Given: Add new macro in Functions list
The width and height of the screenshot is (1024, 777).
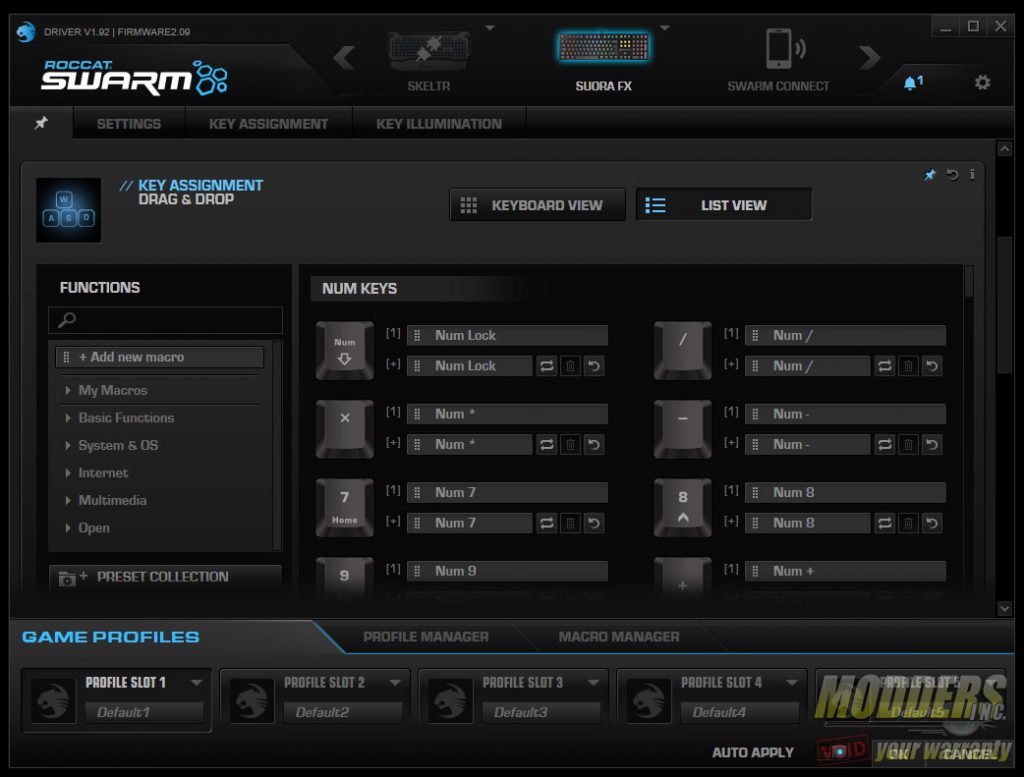Looking at the screenshot, I should [x=160, y=357].
